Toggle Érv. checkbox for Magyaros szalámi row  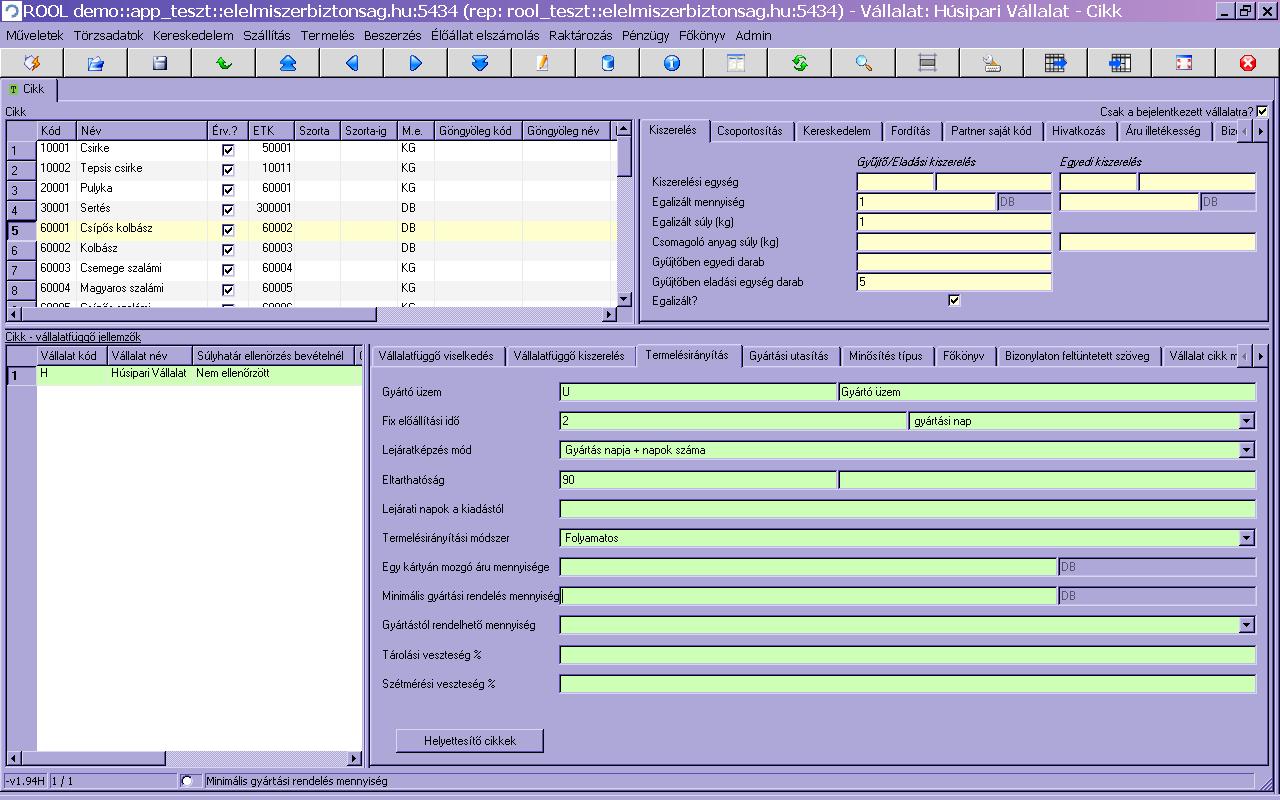point(228,290)
